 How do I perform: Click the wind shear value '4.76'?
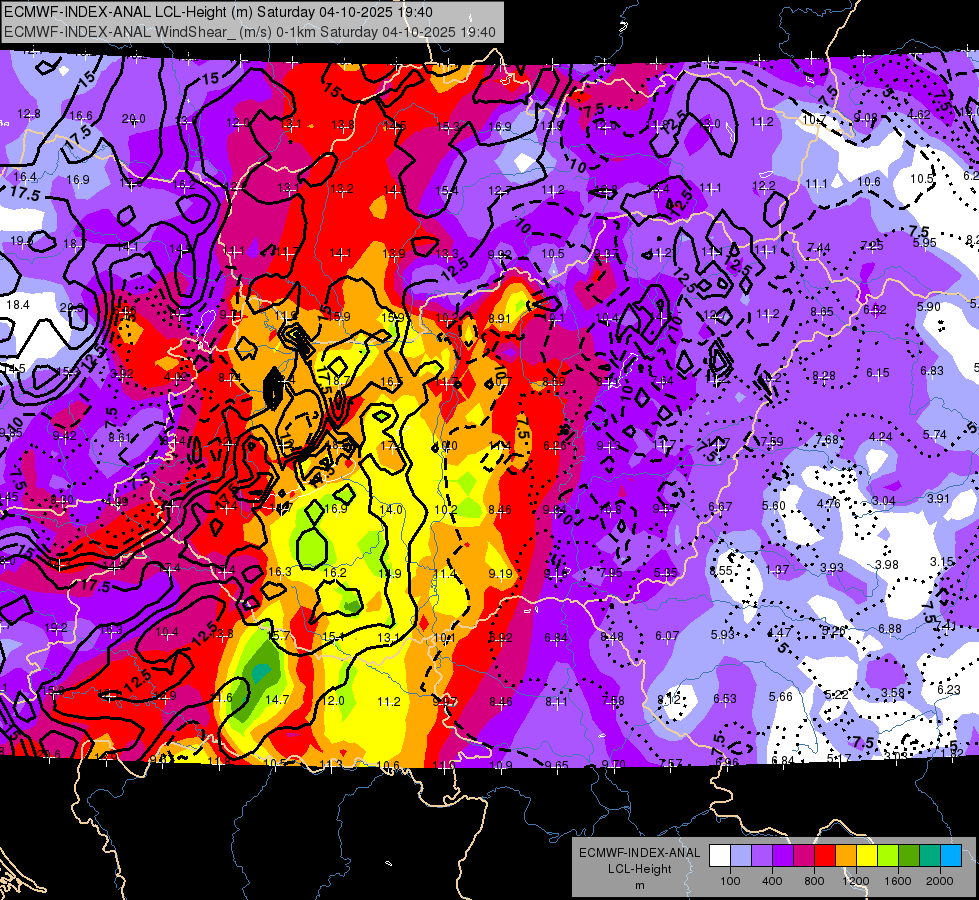pos(829,503)
